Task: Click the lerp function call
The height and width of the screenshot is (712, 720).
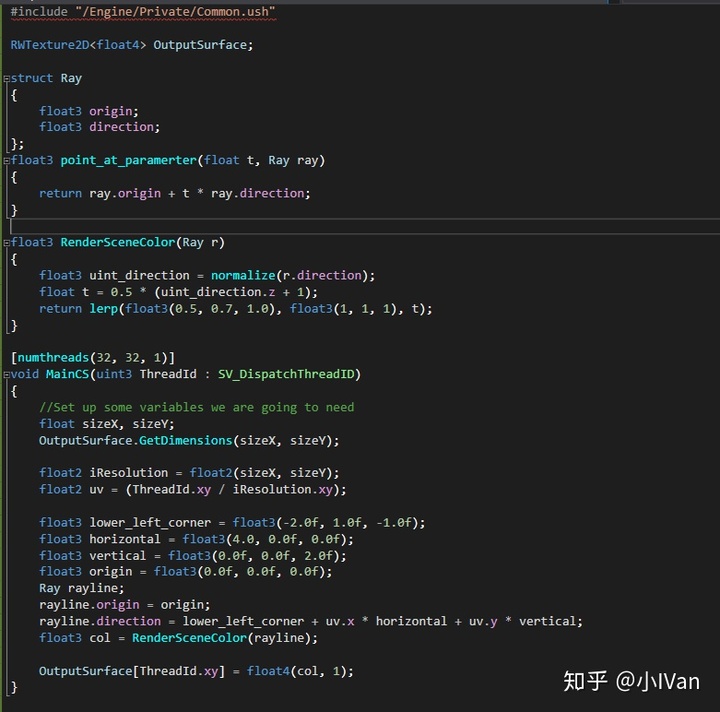Action: pyautogui.click(x=104, y=308)
